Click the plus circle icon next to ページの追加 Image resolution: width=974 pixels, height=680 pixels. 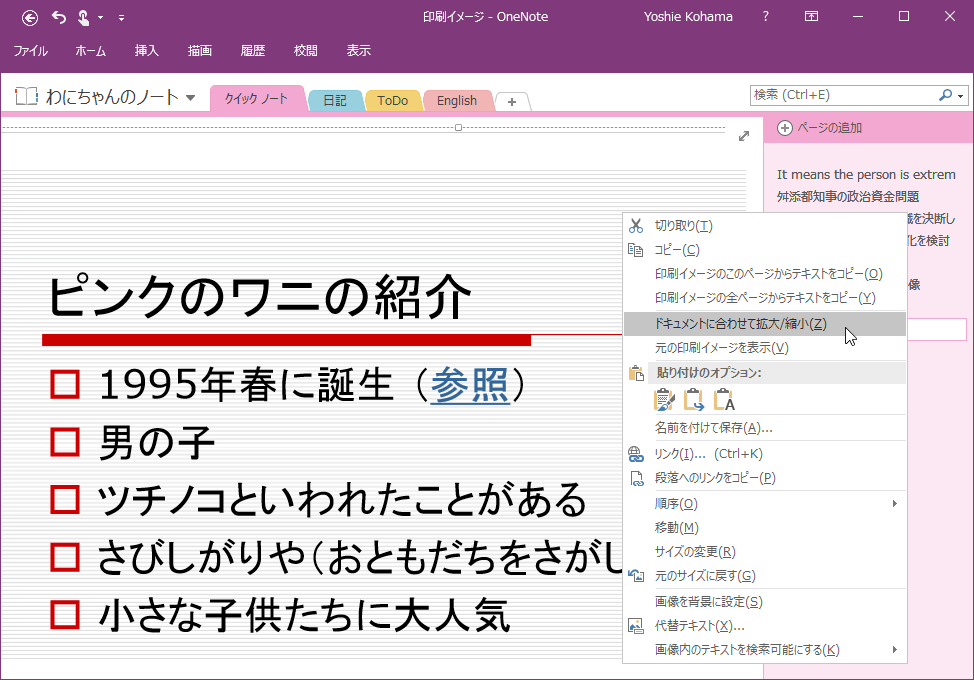pyautogui.click(x=785, y=128)
